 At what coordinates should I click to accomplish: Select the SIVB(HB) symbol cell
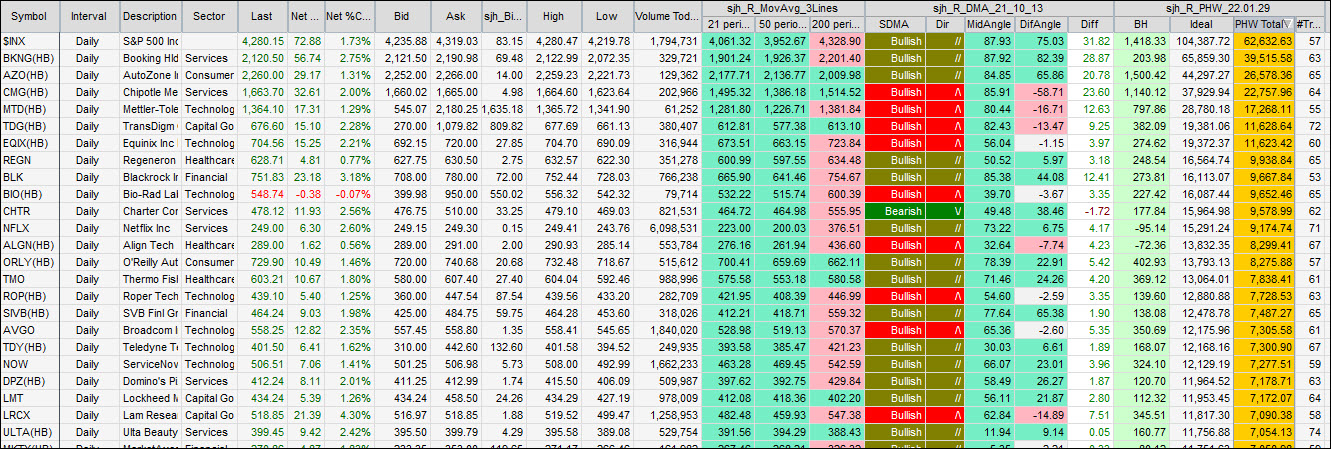30,313
